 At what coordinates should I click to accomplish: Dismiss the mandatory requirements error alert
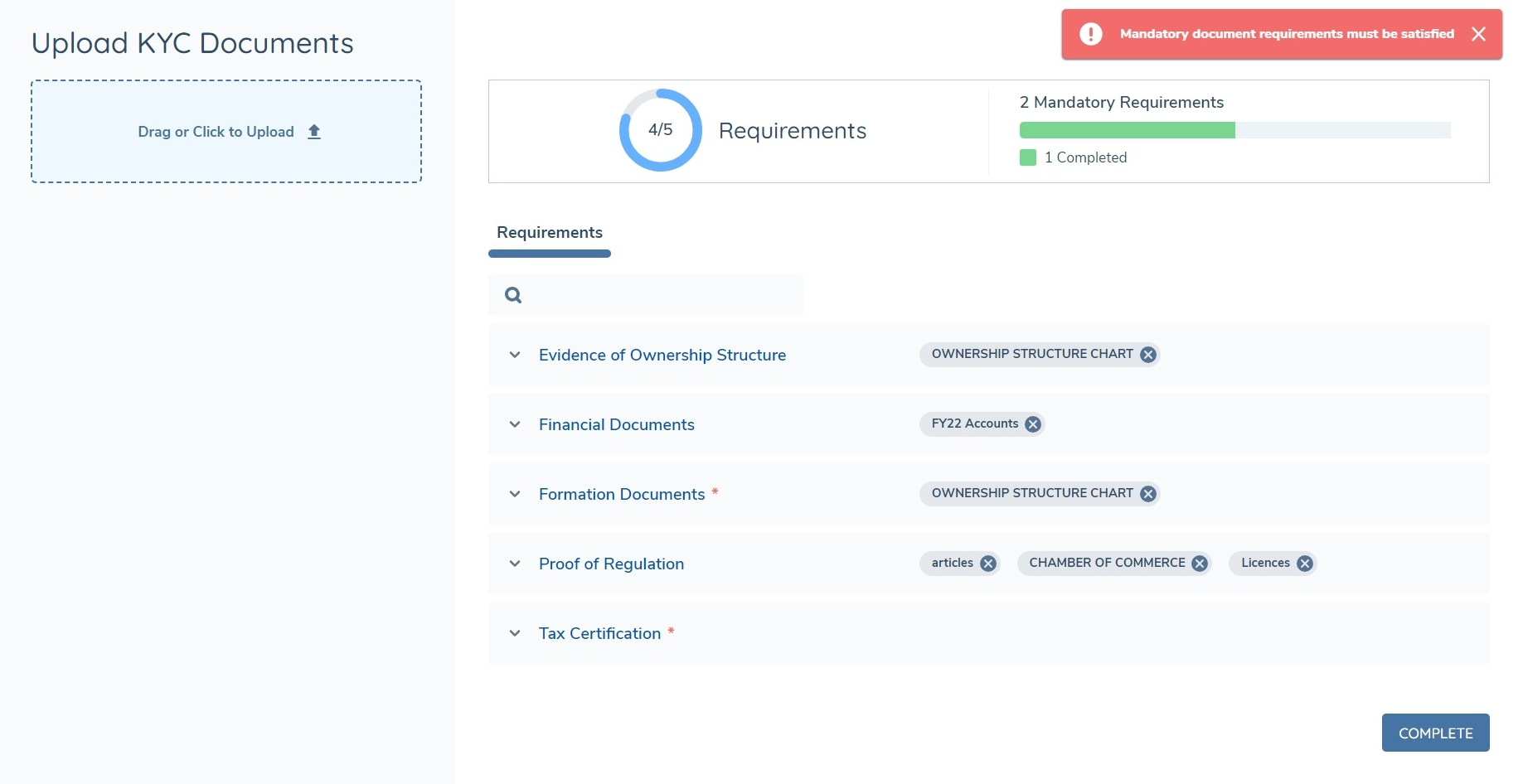point(1478,34)
